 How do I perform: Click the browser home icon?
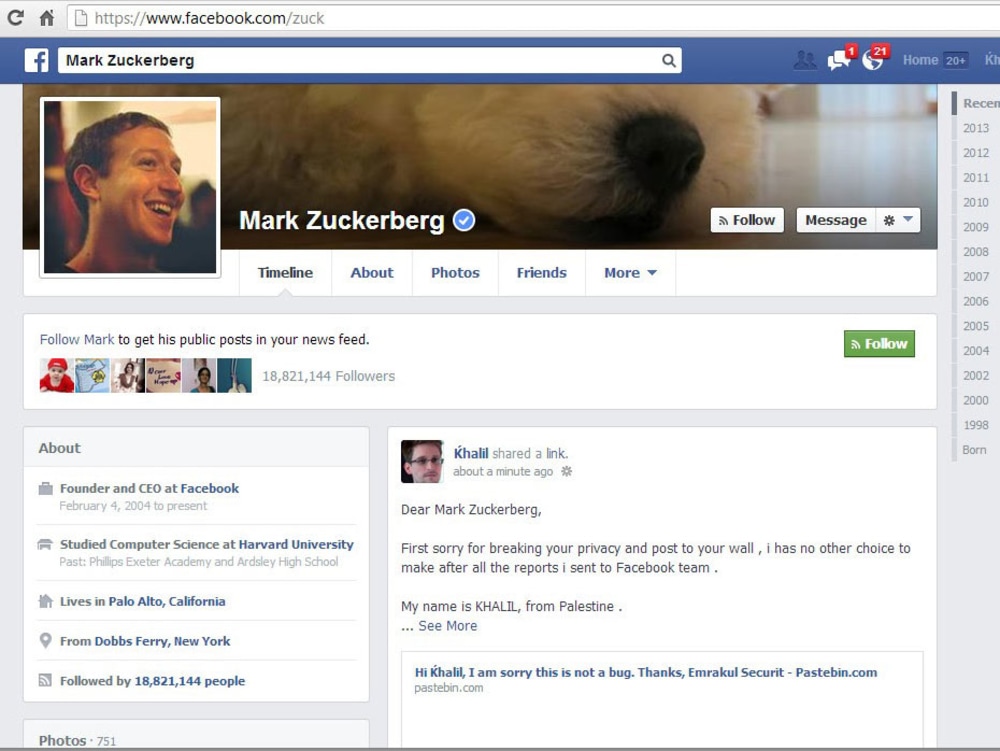click(47, 18)
